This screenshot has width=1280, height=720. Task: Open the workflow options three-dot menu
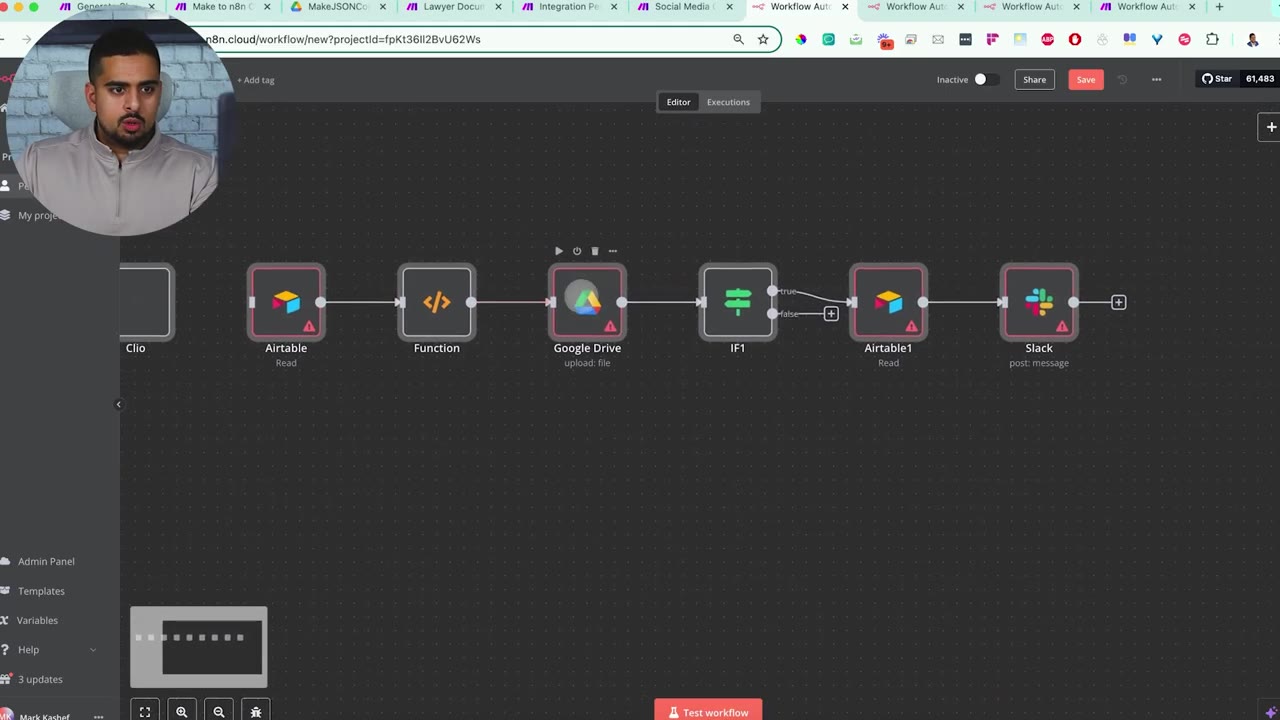(x=1156, y=79)
